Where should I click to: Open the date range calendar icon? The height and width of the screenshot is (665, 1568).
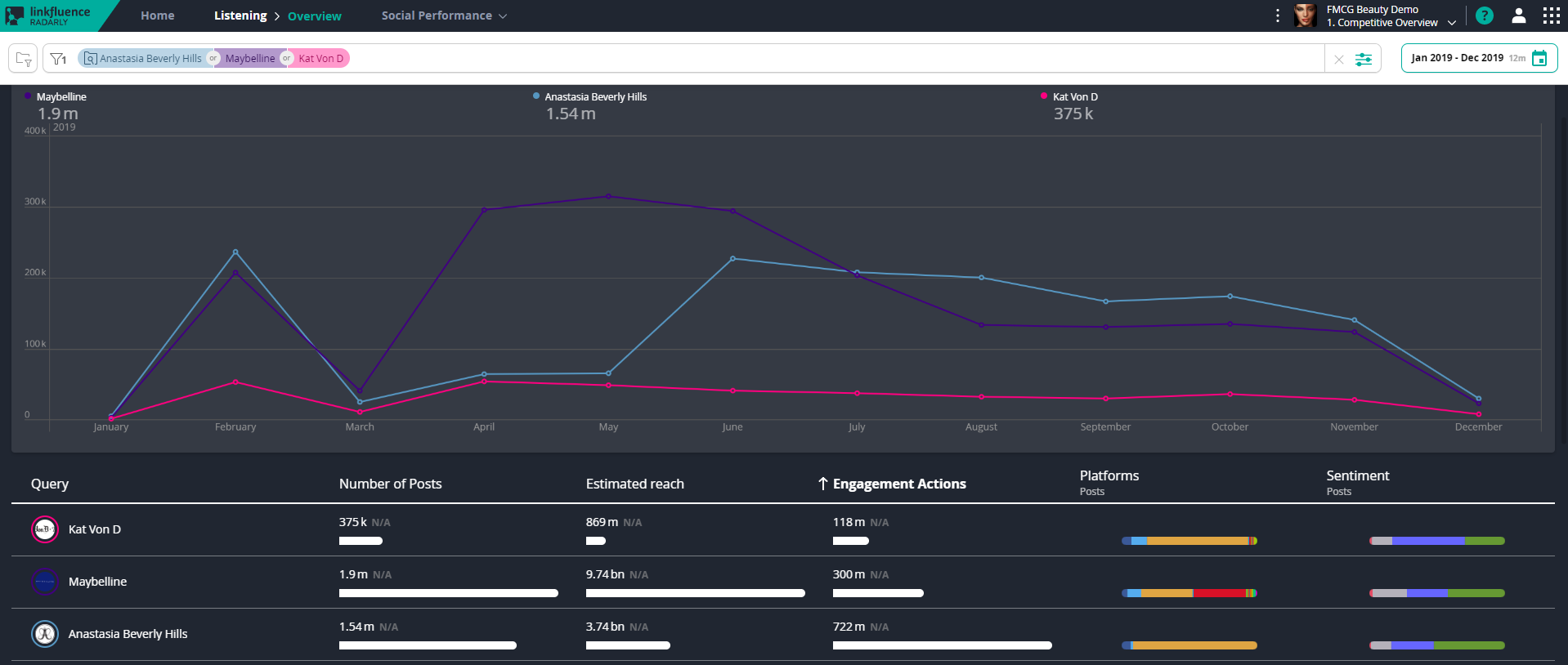(x=1539, y=58)
